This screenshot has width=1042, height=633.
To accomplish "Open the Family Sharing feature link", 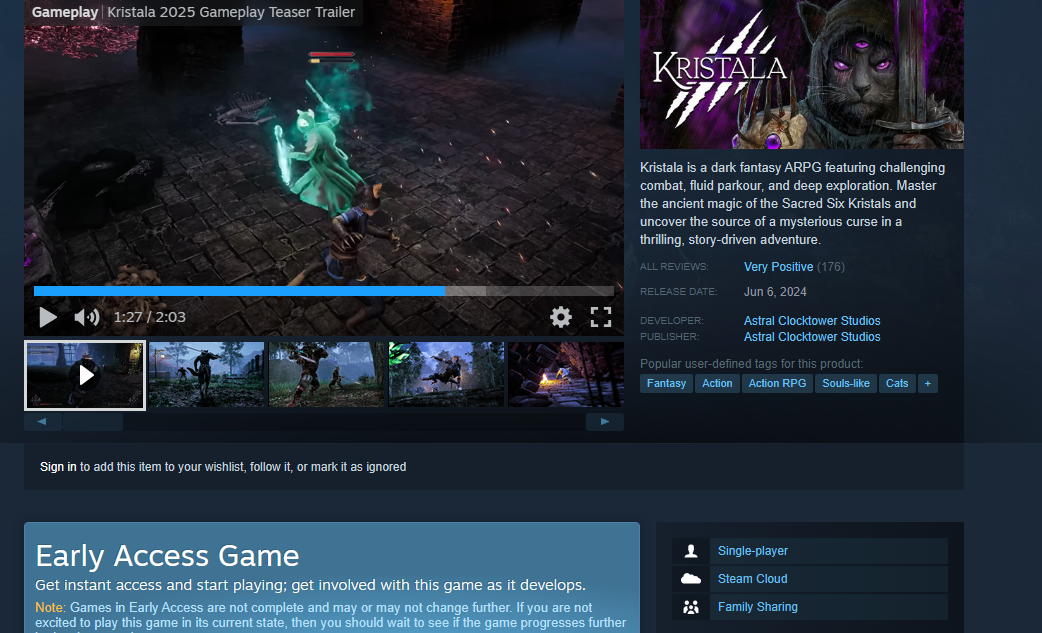I will point(758,606).
